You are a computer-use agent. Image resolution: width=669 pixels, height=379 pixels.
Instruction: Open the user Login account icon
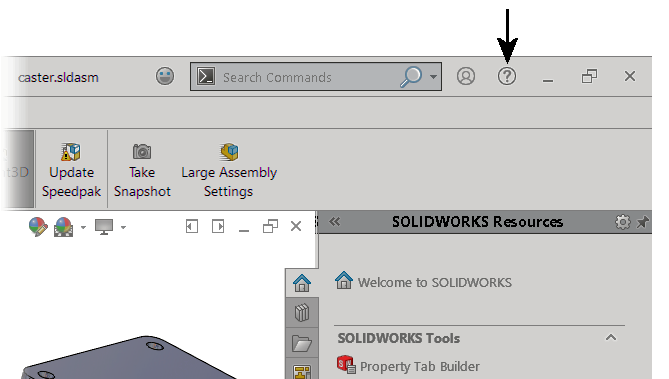coord(466,76)
